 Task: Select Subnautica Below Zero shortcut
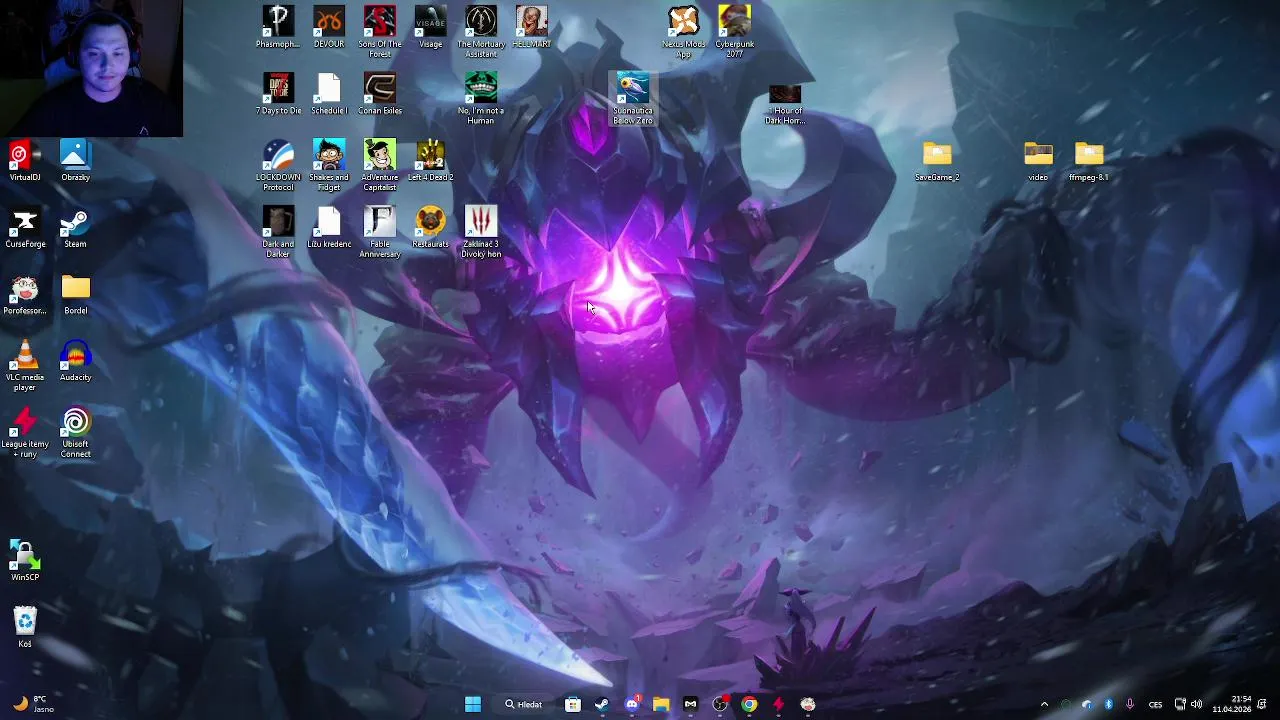tap(632, 99)
